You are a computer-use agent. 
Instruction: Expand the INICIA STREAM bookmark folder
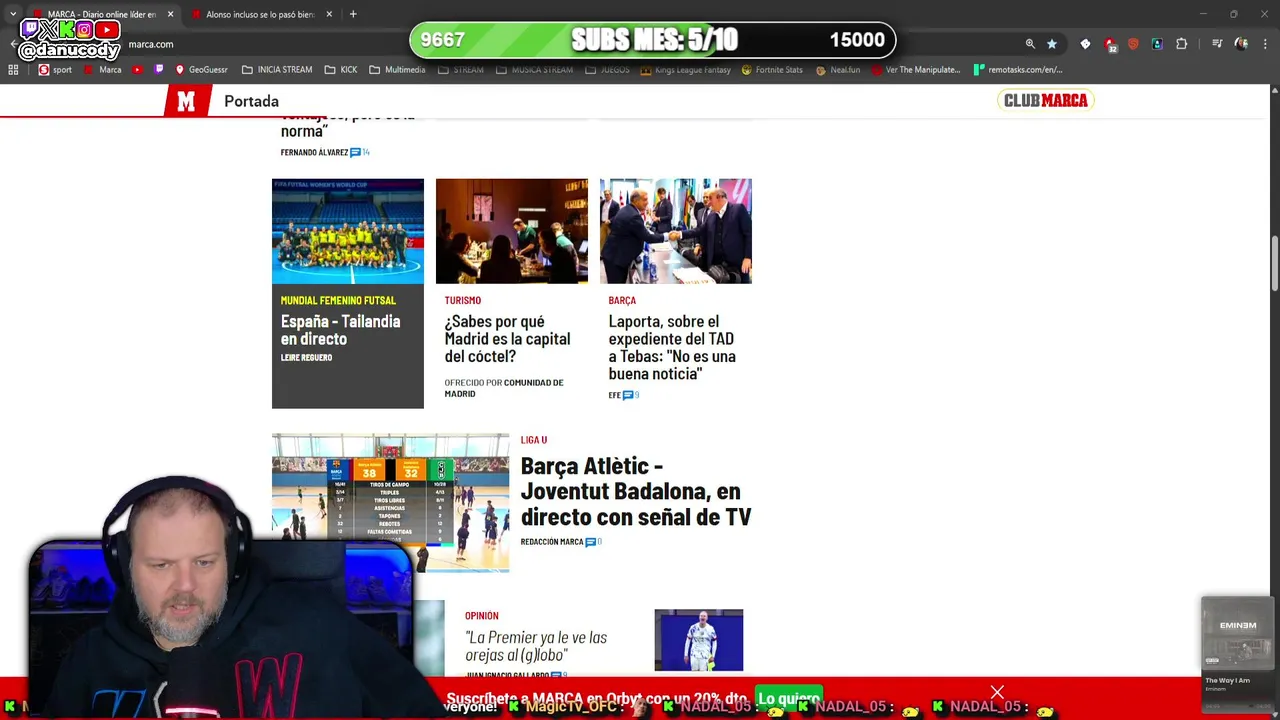click(277, 70)
